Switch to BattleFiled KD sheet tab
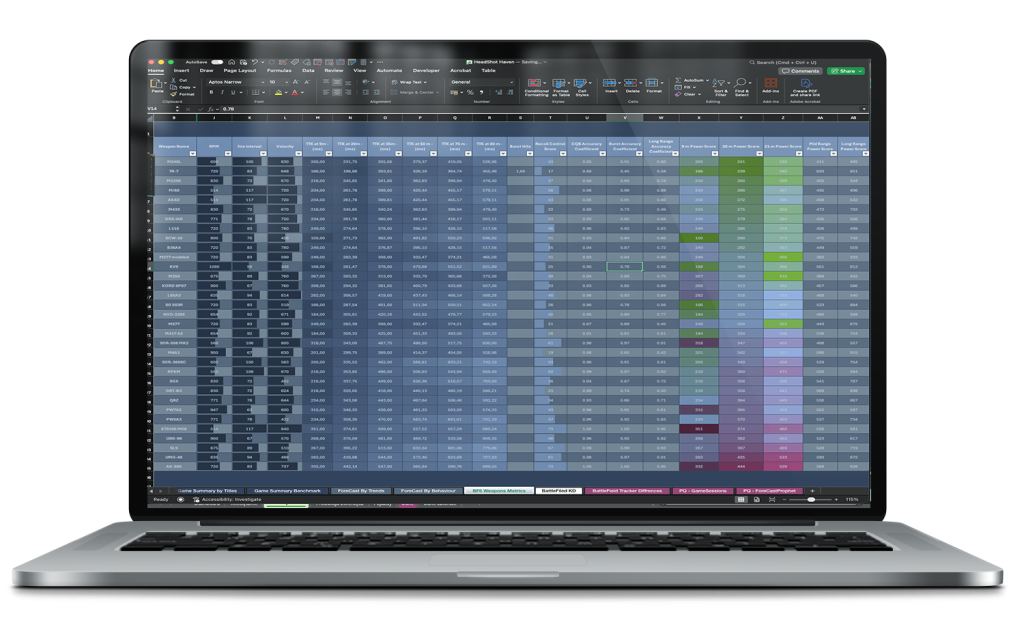The image size is (1024, 631). 559,491
